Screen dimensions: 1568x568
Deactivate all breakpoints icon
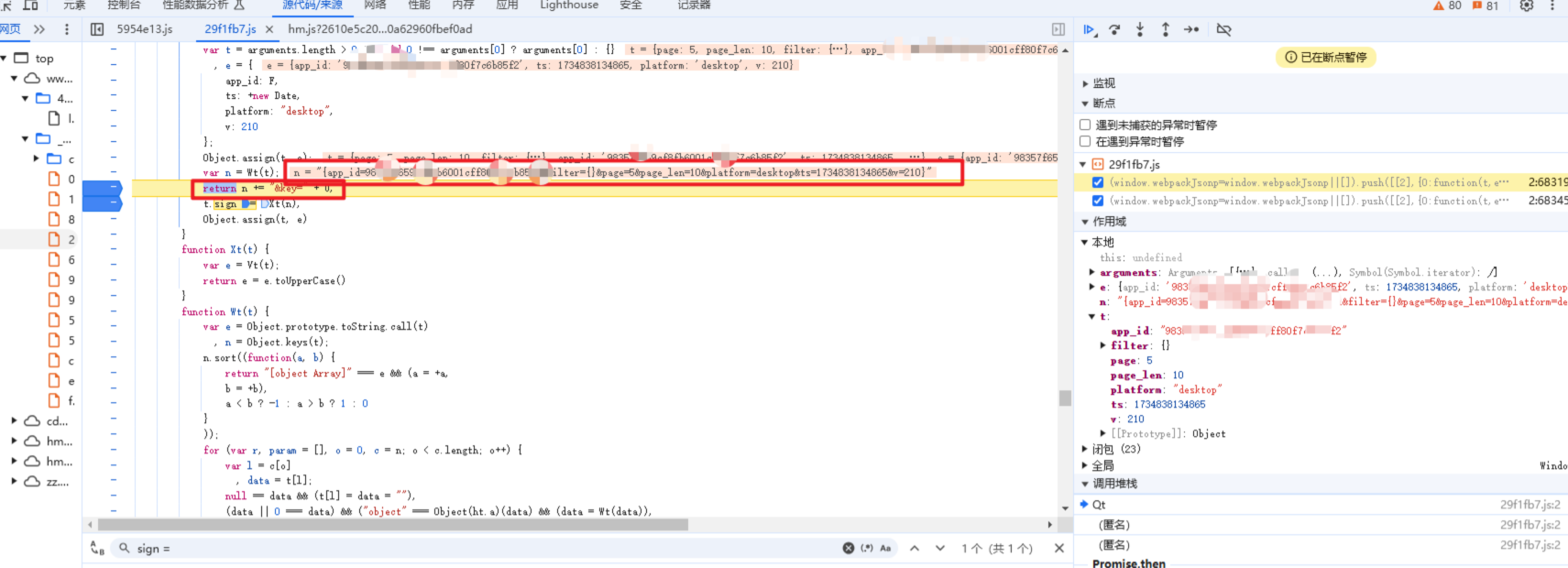pos(1223,29)
